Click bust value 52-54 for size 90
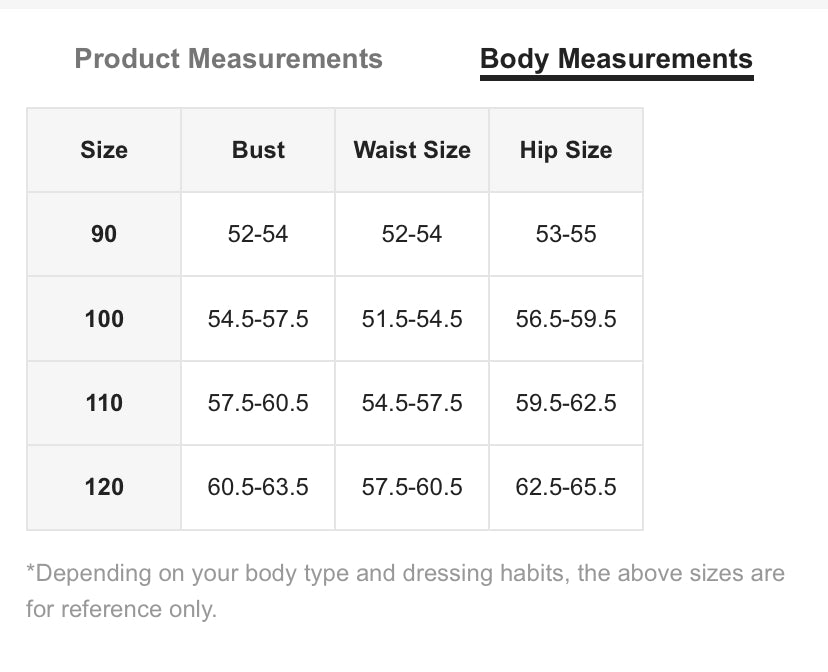The height and width of the screenshot is (672, 828). click(x=258, y=234)
